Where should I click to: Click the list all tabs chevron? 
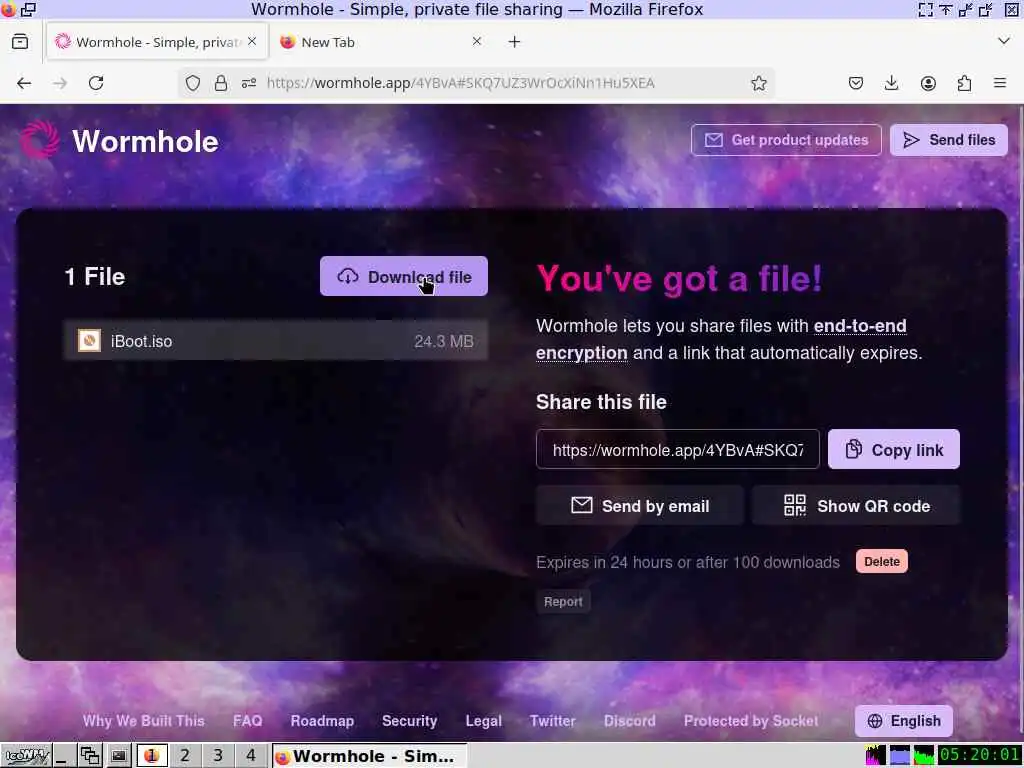1004,41
